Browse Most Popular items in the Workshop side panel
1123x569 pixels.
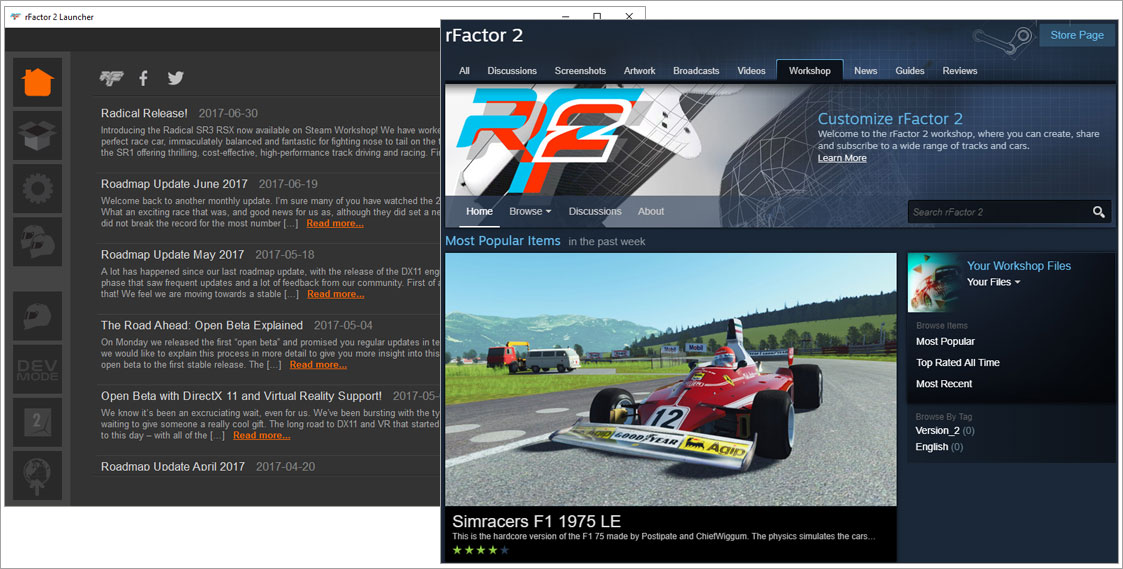coord(945,342)
